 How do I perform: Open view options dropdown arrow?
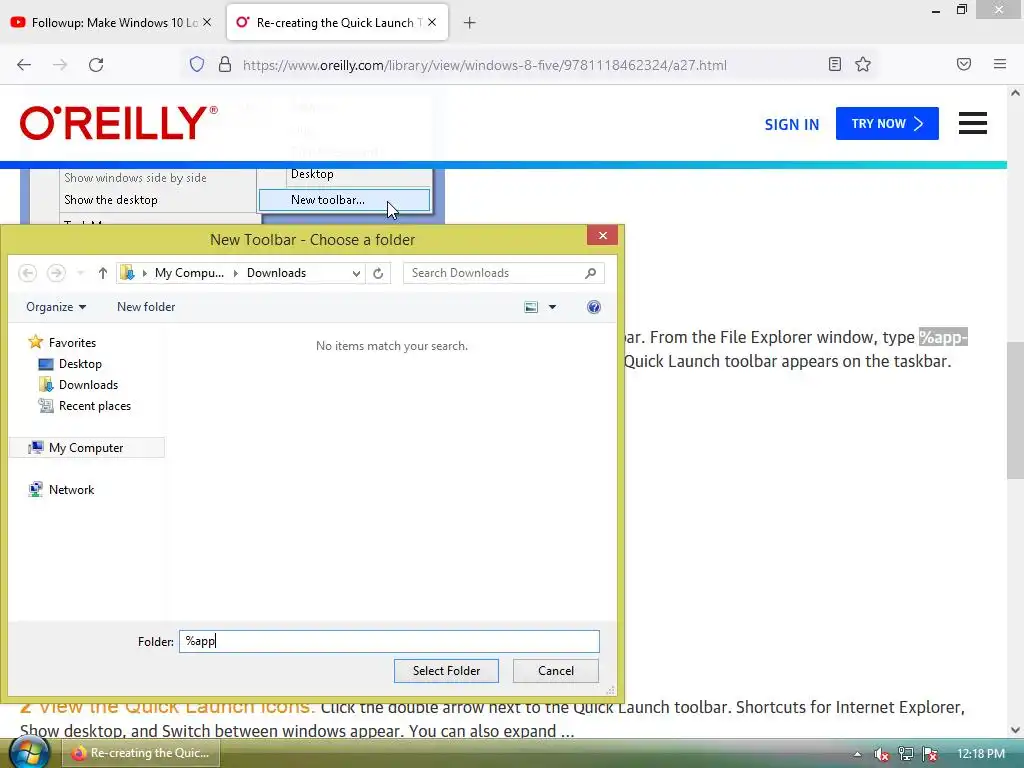552,307
